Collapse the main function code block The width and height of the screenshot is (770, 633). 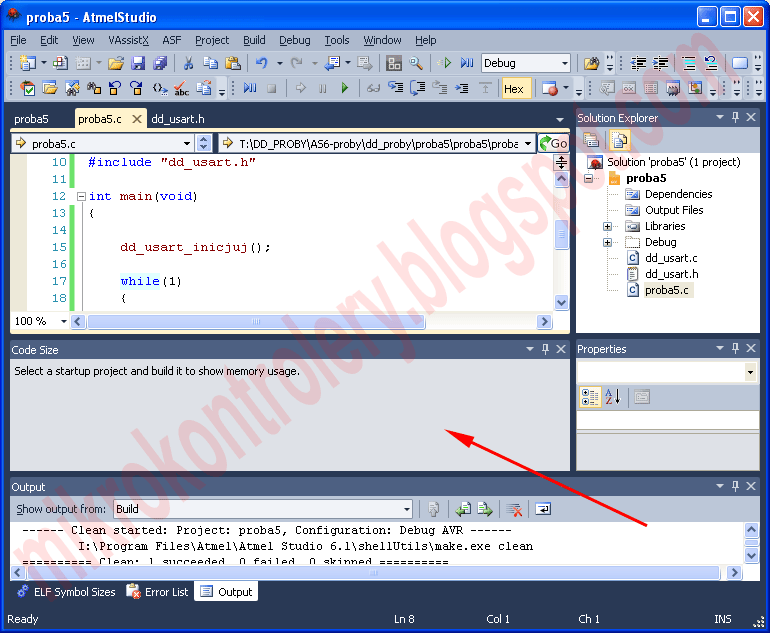(82, 196)
